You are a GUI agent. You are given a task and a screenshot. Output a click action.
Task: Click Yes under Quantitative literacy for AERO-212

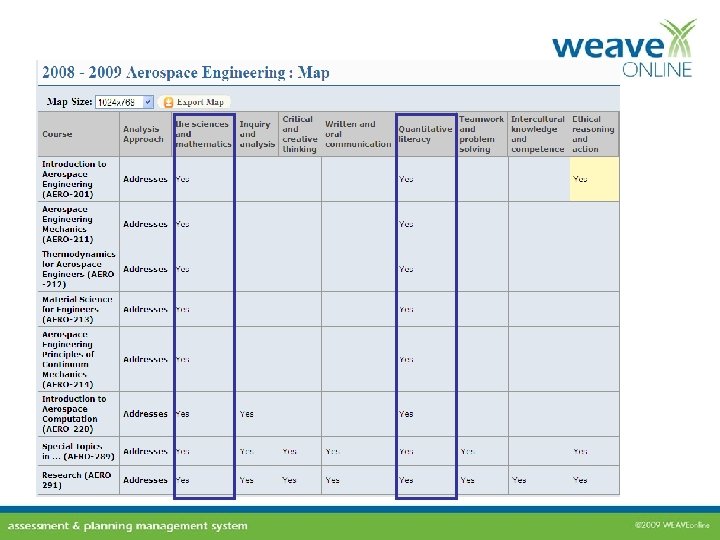coord(406,269)
